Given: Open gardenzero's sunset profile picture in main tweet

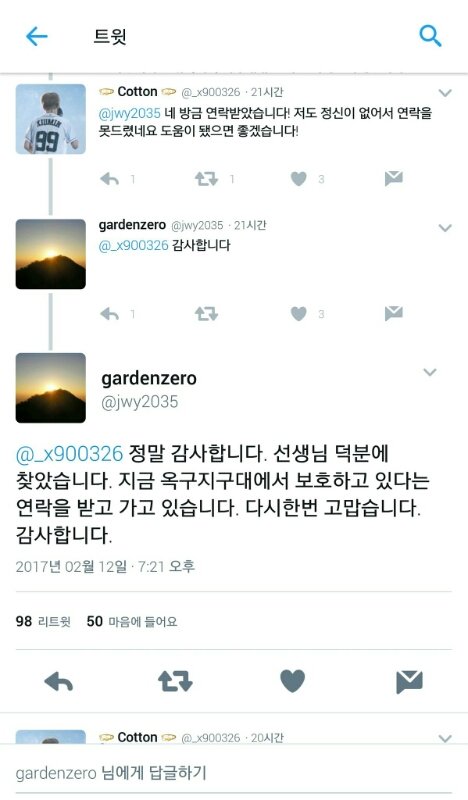Looking at the screenshot, I should (51, 388).
